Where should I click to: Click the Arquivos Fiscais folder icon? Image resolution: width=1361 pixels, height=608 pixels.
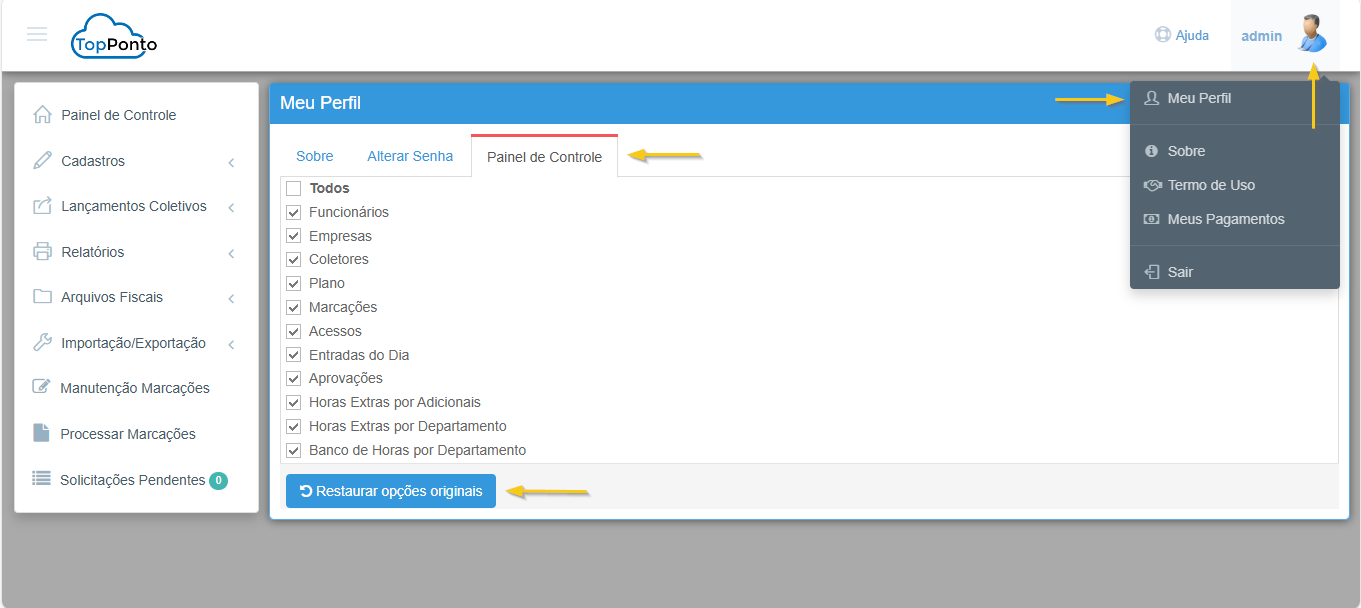42,297
